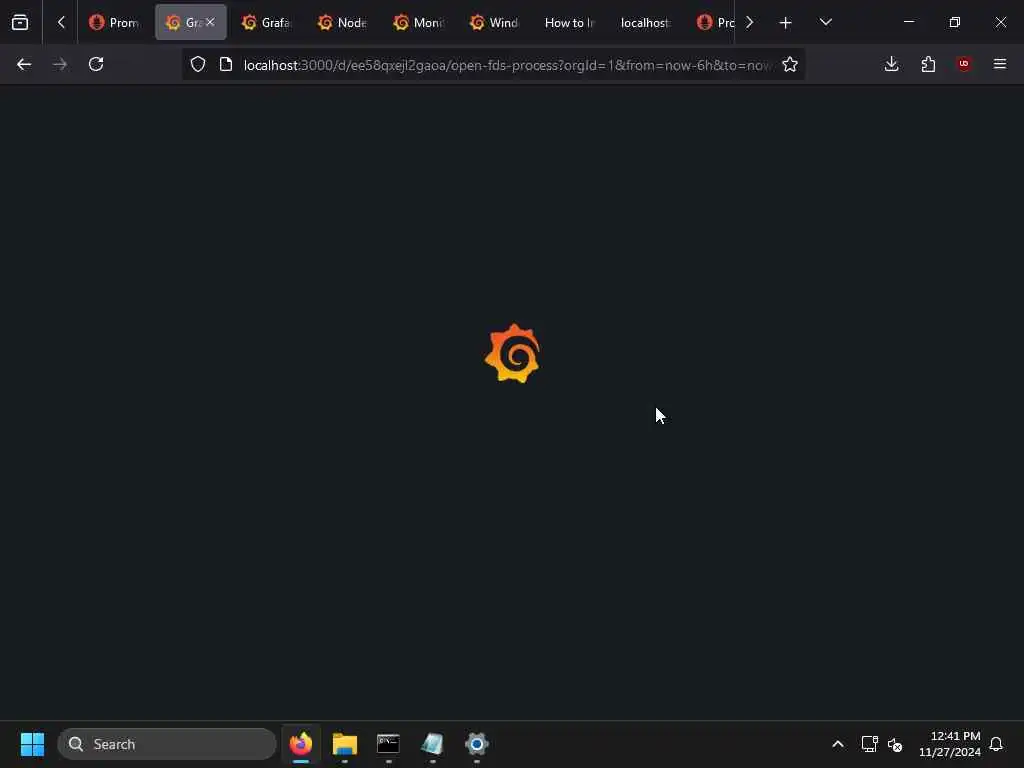Click the taskbar Search box
This screenshot has height=768, width=1024.
[167, 744]
